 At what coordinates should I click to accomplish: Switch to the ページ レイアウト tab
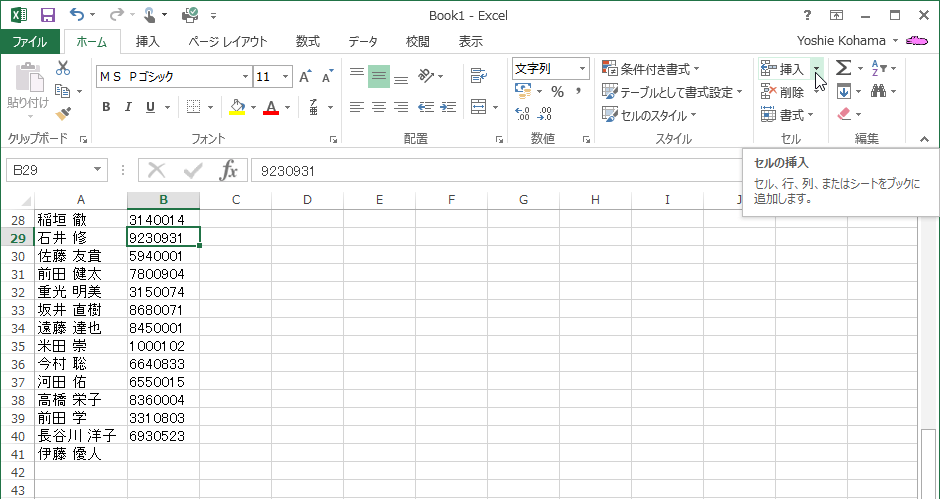point(227,41)
